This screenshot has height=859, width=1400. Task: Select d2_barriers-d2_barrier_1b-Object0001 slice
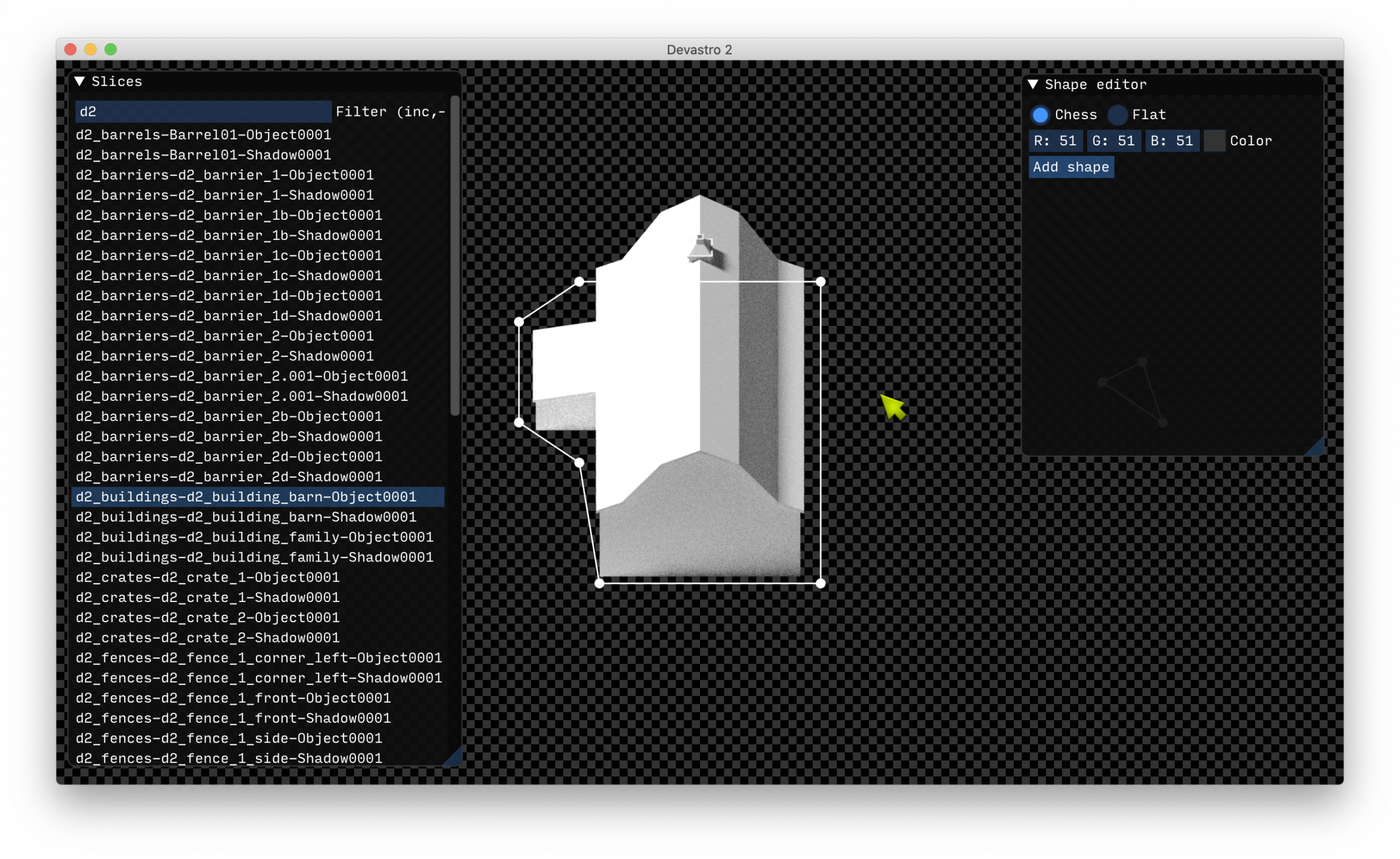[259, 215]
